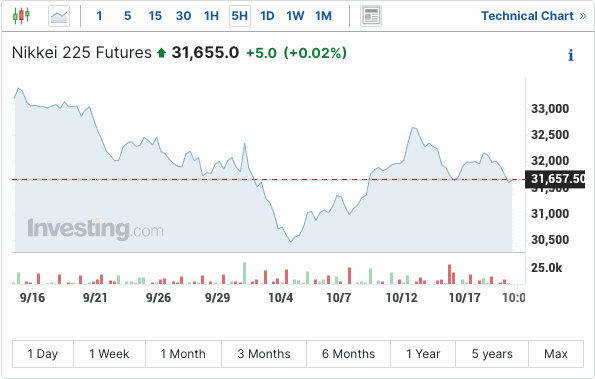595x379 pixels.
Task: Show the 1 Day range
Action: [43, 354]
